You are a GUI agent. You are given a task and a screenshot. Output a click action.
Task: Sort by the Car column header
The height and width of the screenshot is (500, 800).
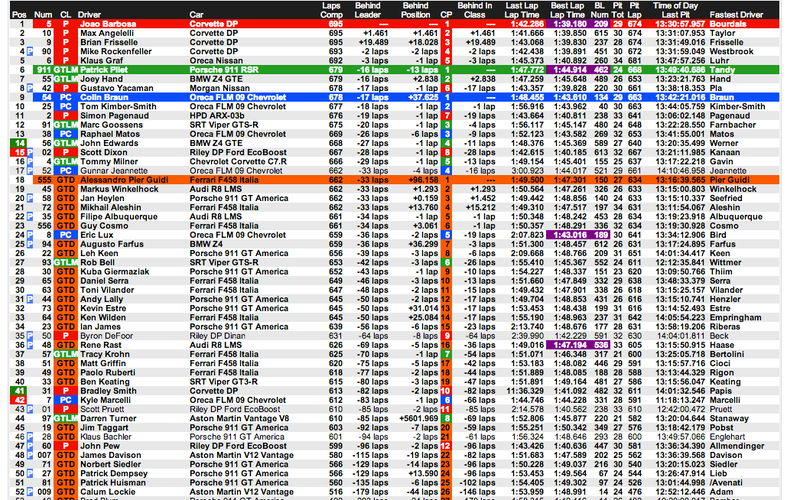(x=196, y=15)
